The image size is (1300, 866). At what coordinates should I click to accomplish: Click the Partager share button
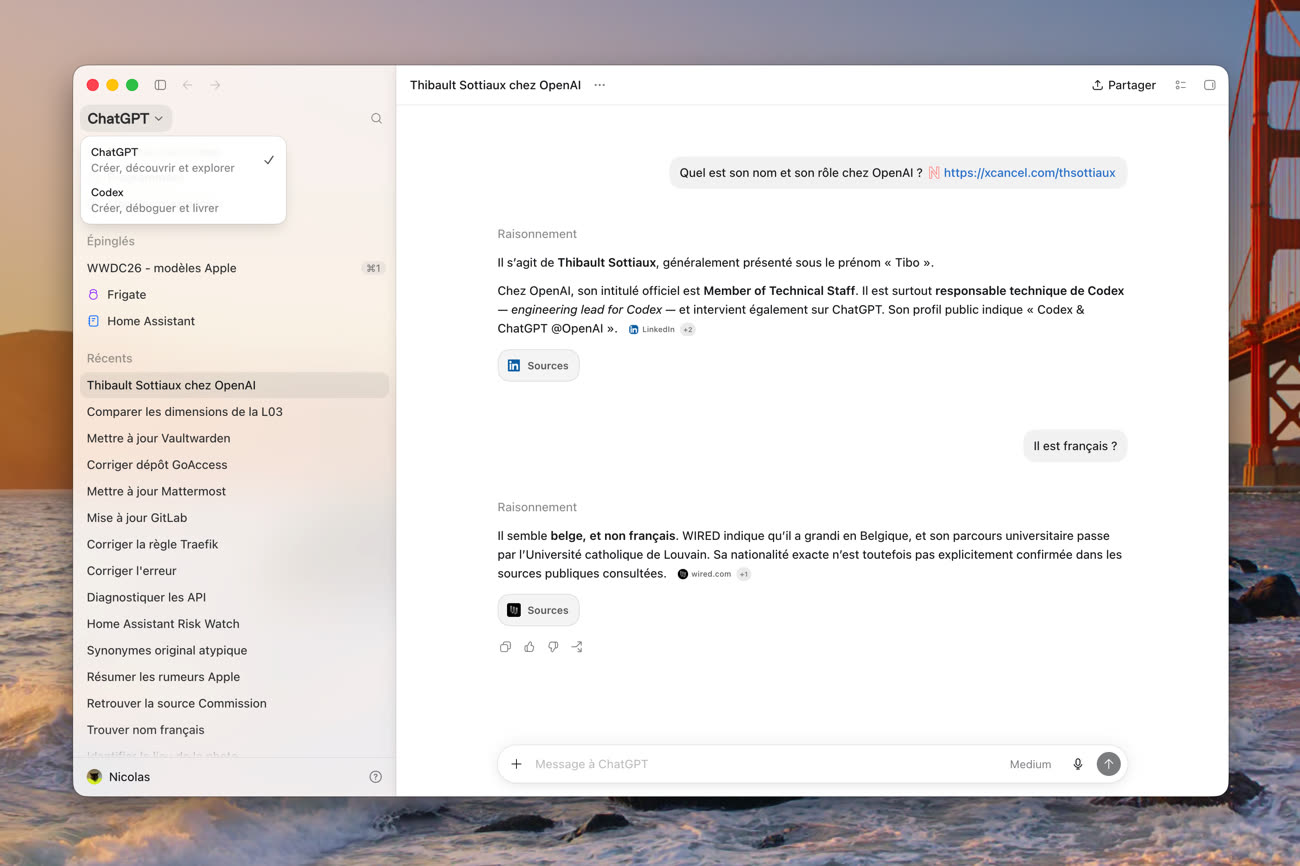pos(1123,85)
